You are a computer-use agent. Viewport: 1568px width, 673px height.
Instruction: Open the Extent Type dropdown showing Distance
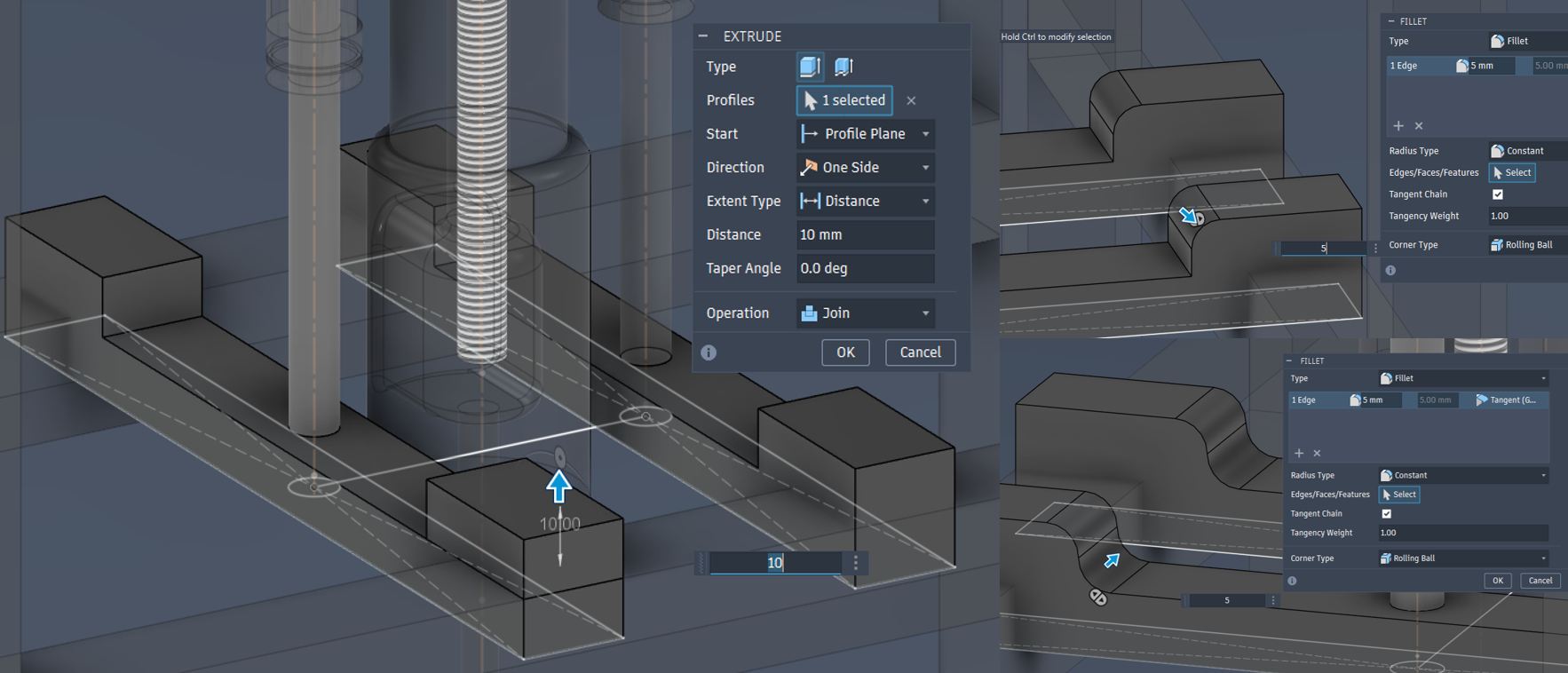click(x=866, y=202)
